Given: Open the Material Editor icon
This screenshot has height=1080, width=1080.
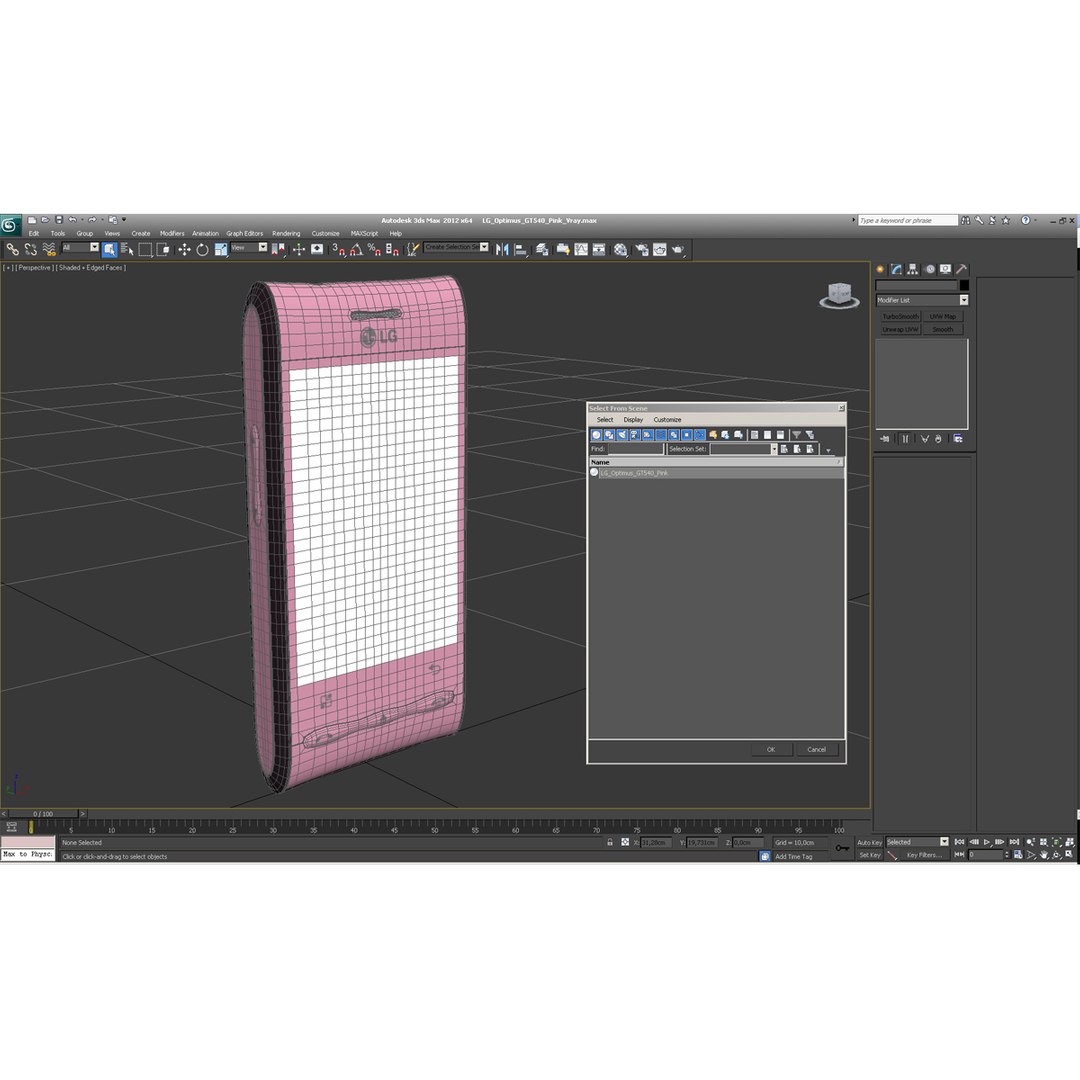Looking at the screenshot, I should click(x=621, y=249).
